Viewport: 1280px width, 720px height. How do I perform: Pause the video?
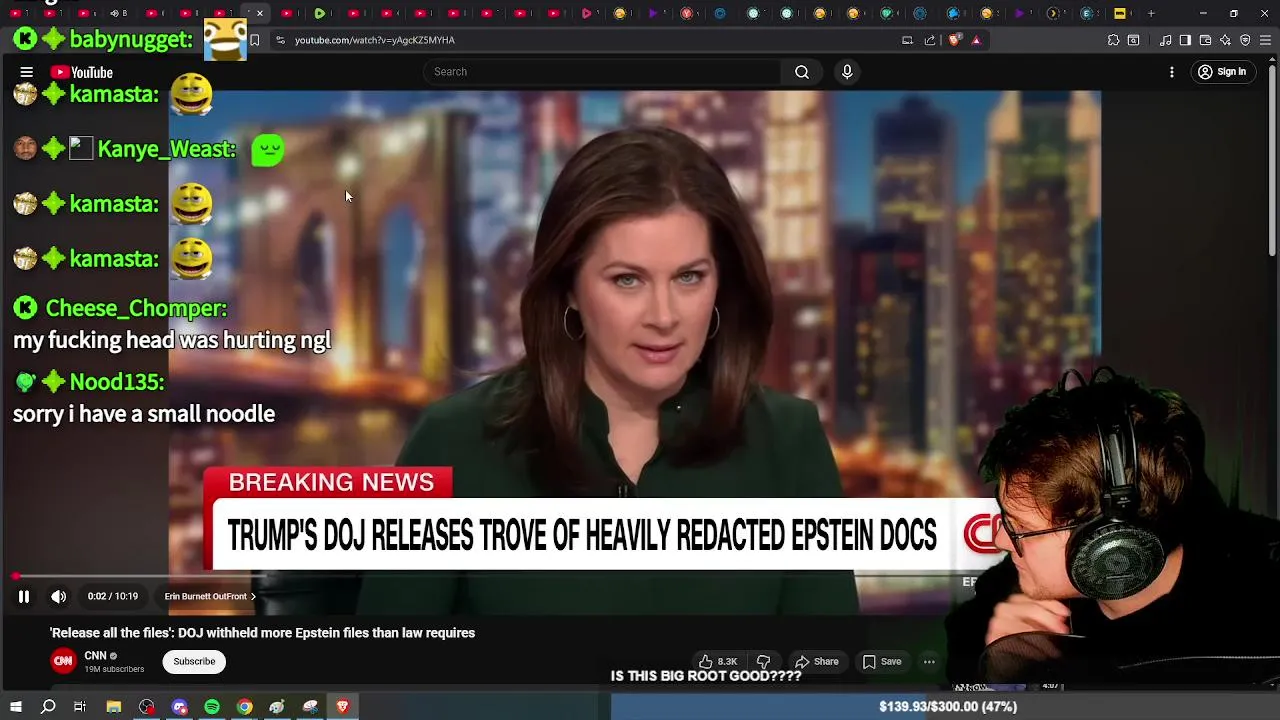tap(24, 597)
